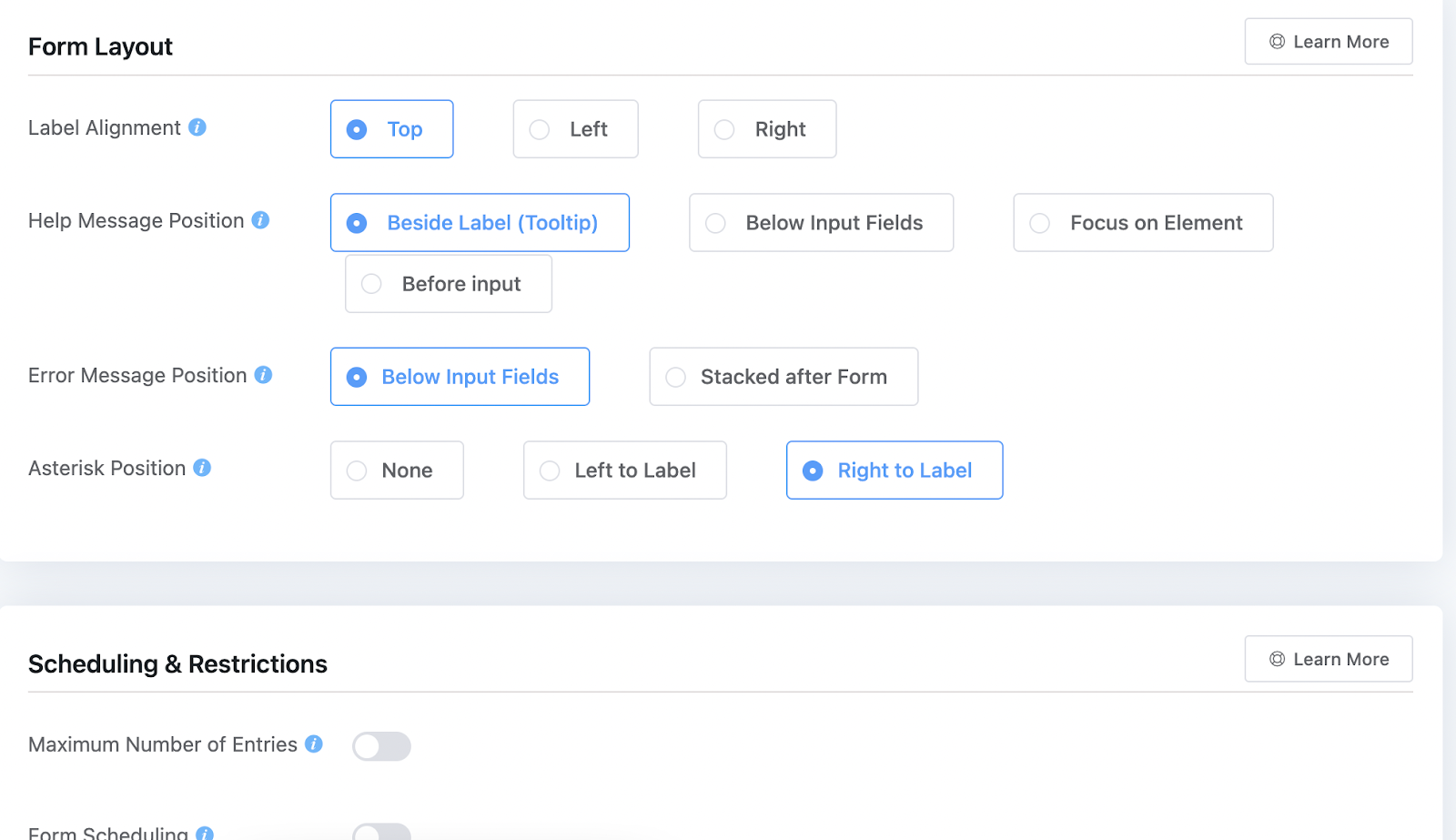
Task: Click info icon next to Form Scheduling
Action: click(x=205, y=833)
